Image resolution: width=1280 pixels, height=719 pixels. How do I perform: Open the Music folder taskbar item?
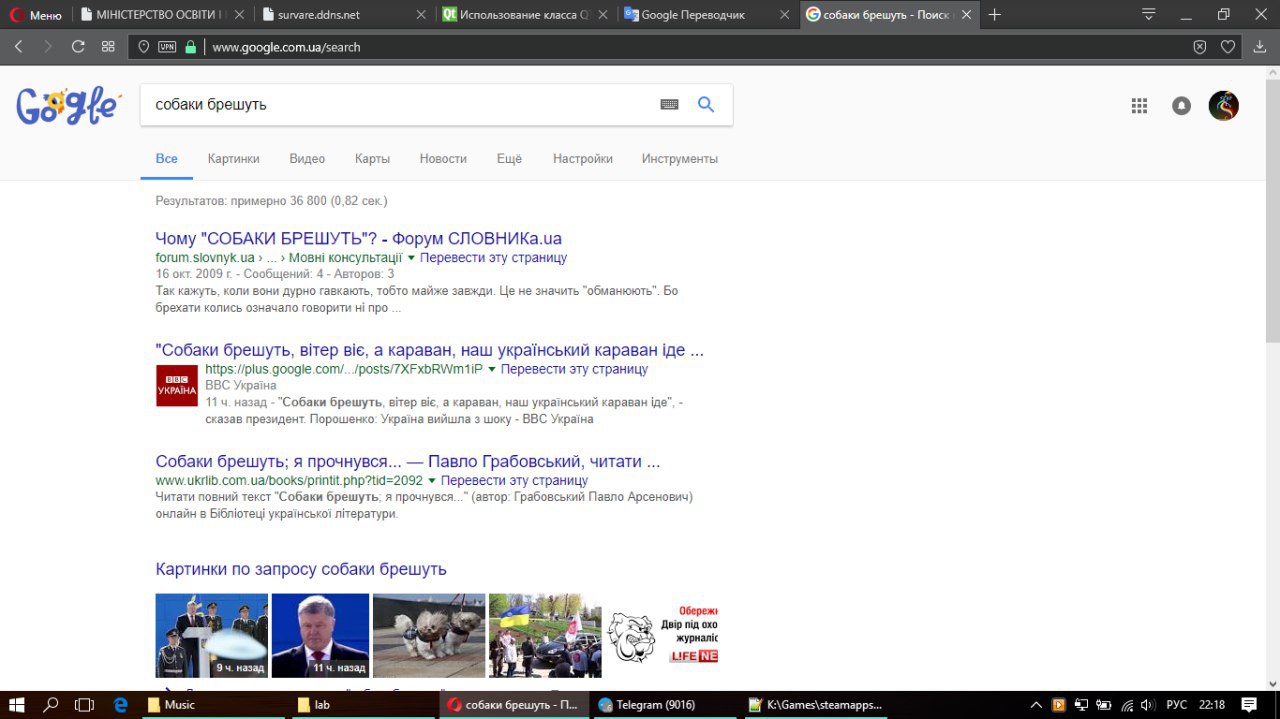coord(213,704)
